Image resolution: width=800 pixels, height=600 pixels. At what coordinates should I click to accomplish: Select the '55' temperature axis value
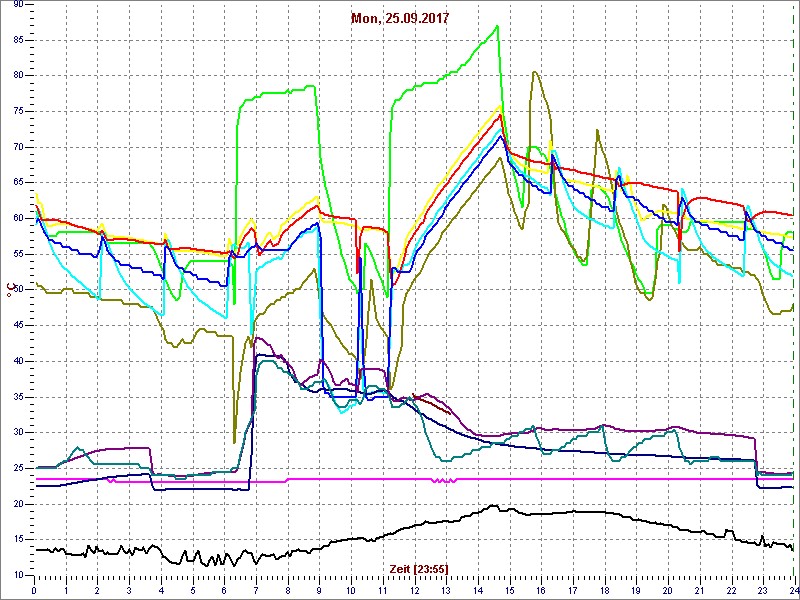tap(18, 254)
